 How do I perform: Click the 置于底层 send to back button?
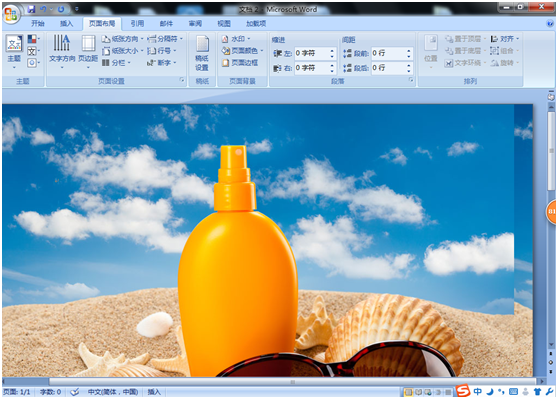465,51
